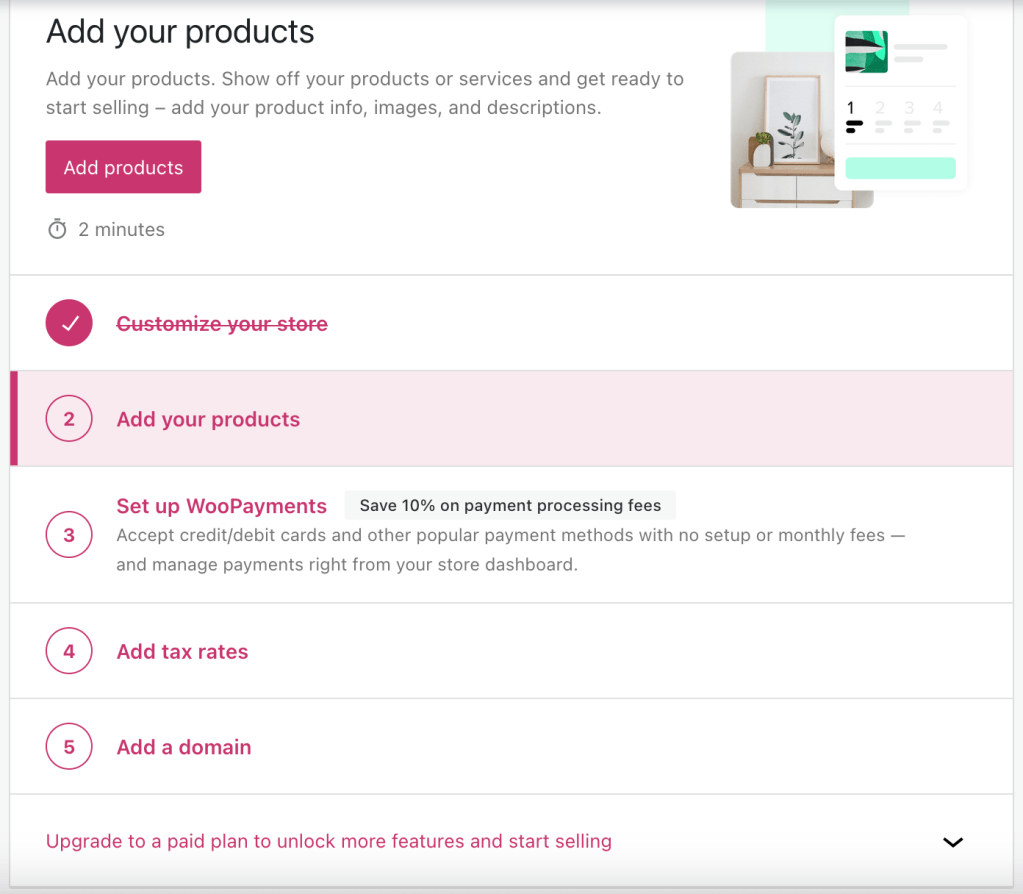Click the stopwatch icon beside 2 minutes
The height and width of the screenshot is (894, 1023).
57,229
